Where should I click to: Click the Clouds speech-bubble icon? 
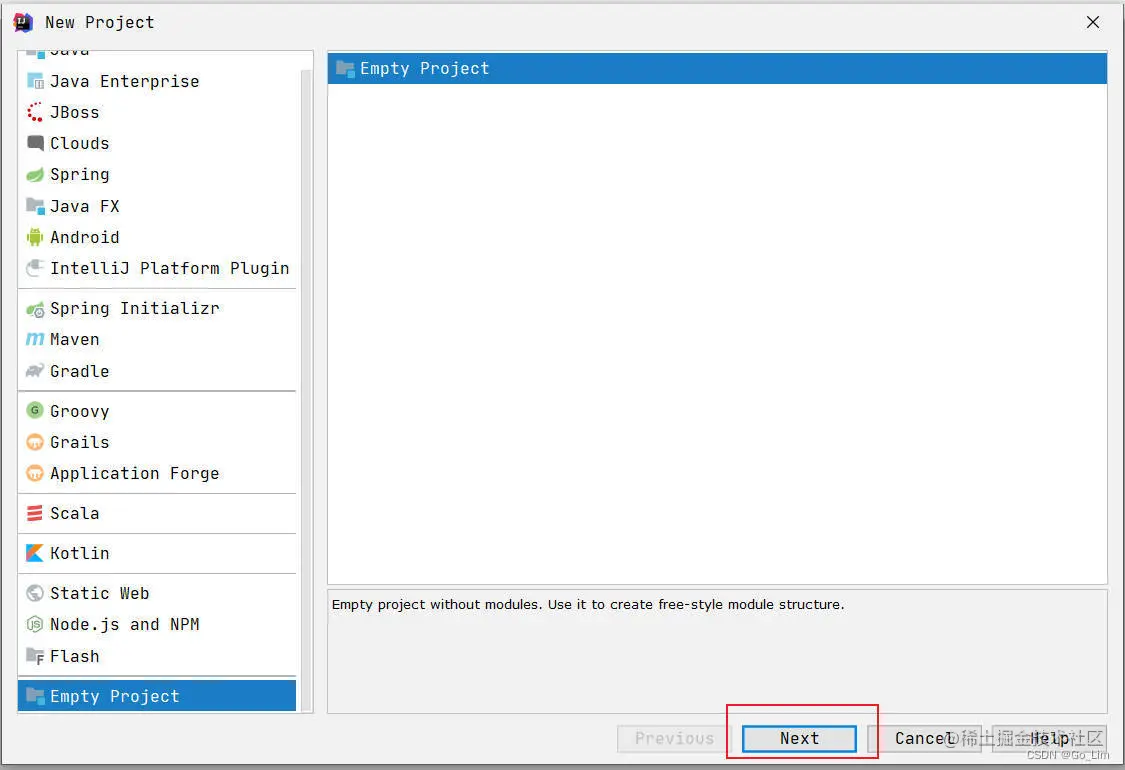(34, 143)
